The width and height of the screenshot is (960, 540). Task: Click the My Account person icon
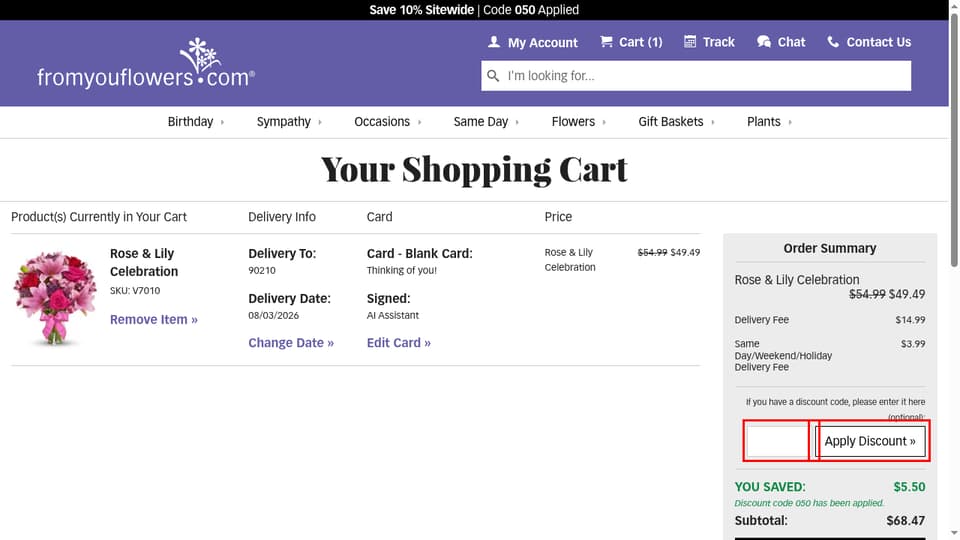pos(494,42)
